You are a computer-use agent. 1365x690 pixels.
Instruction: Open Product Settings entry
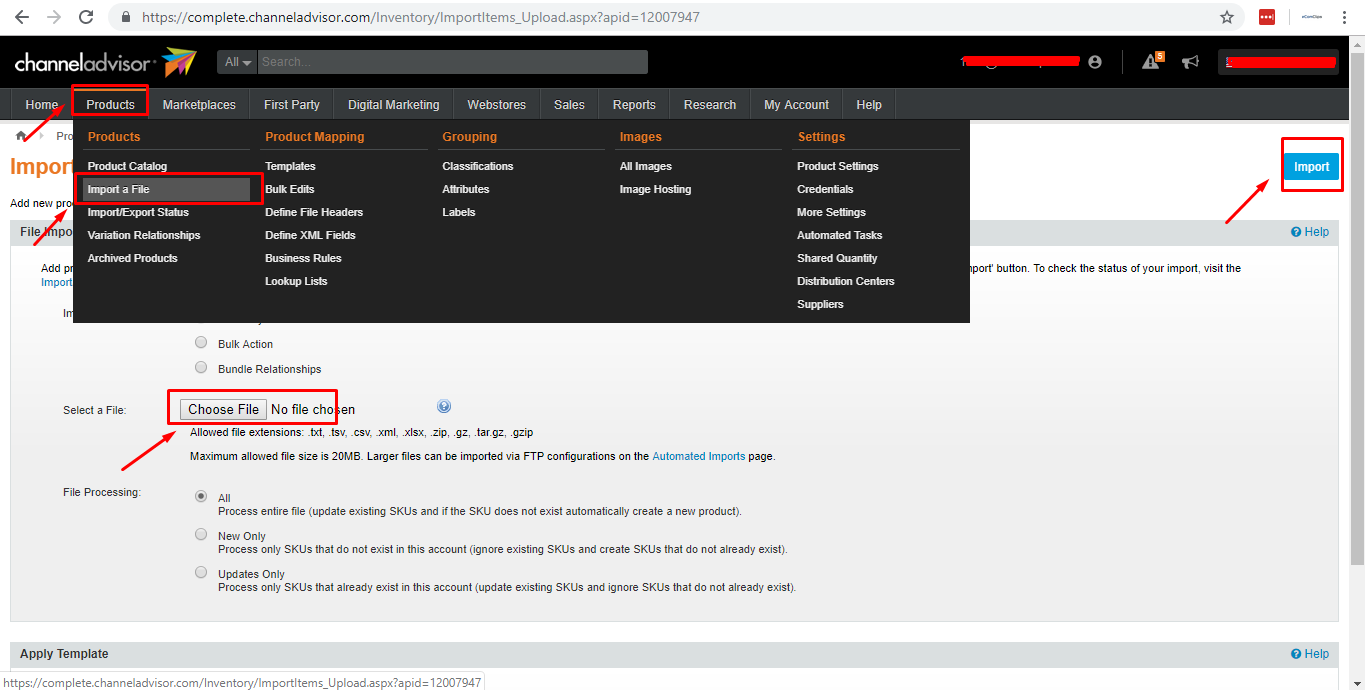[838, 166]
